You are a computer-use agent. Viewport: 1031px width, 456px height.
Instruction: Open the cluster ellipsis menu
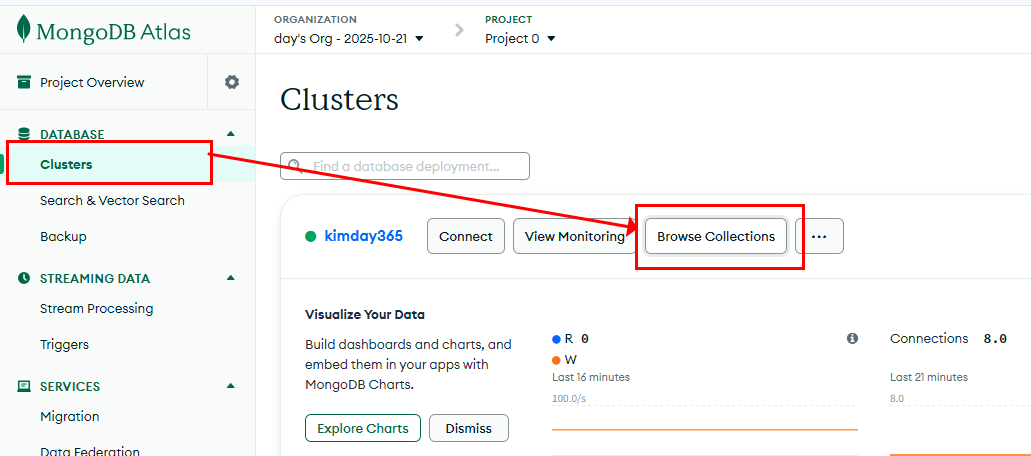click(x=819, y=237)
